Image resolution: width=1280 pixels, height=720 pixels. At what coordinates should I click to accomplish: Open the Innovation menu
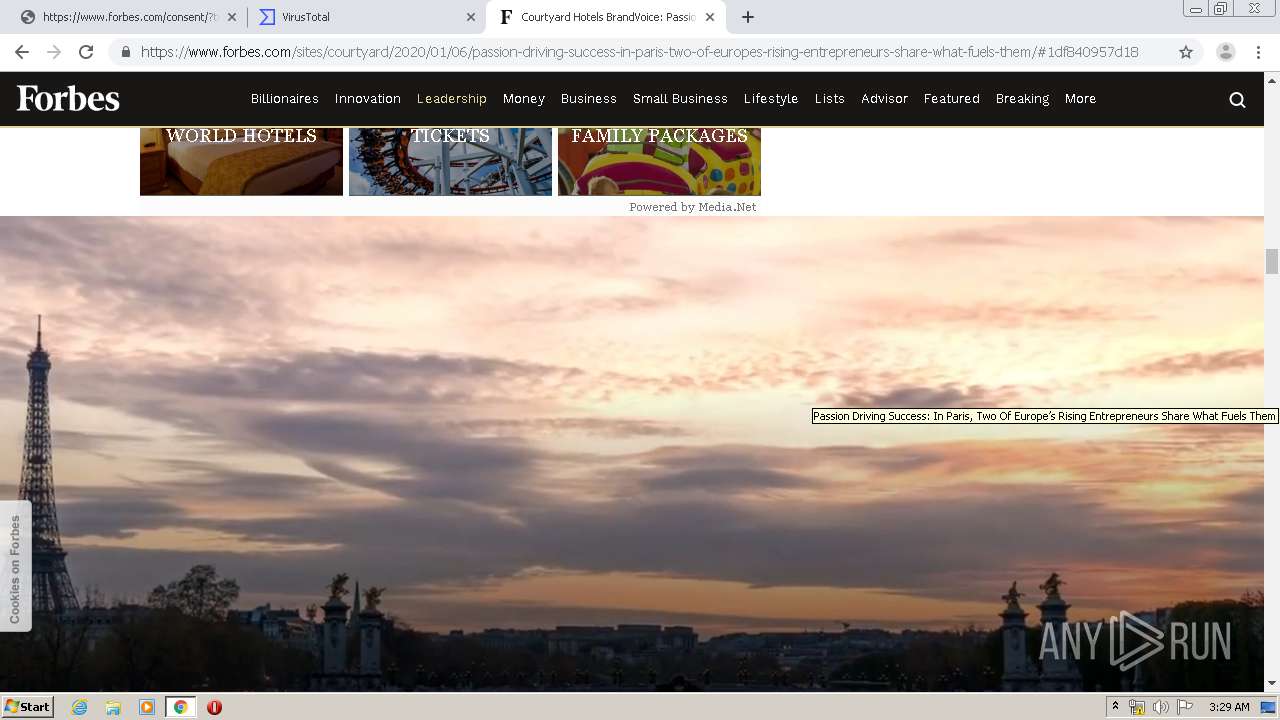(368, 99)
